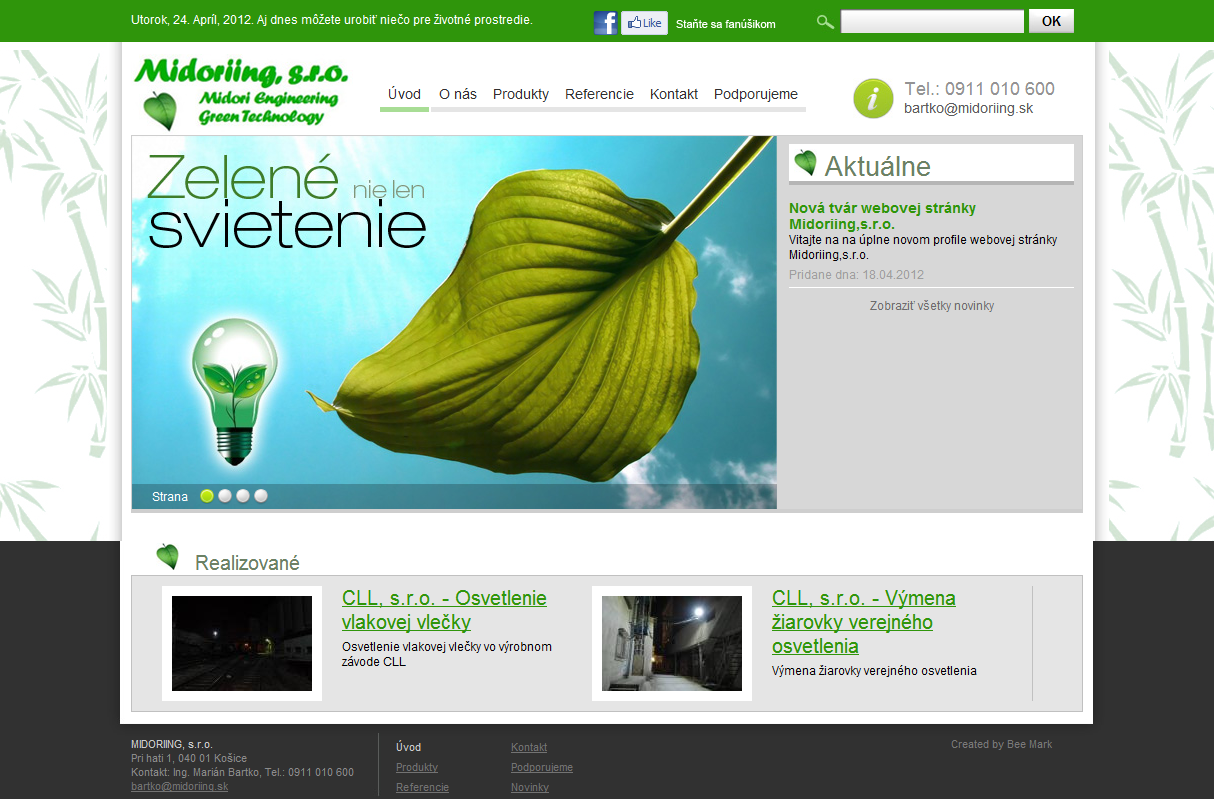Viewport: 1214px width, 799px height.
Task: Click the leaf icon beside Realizované
Action: 168,557
